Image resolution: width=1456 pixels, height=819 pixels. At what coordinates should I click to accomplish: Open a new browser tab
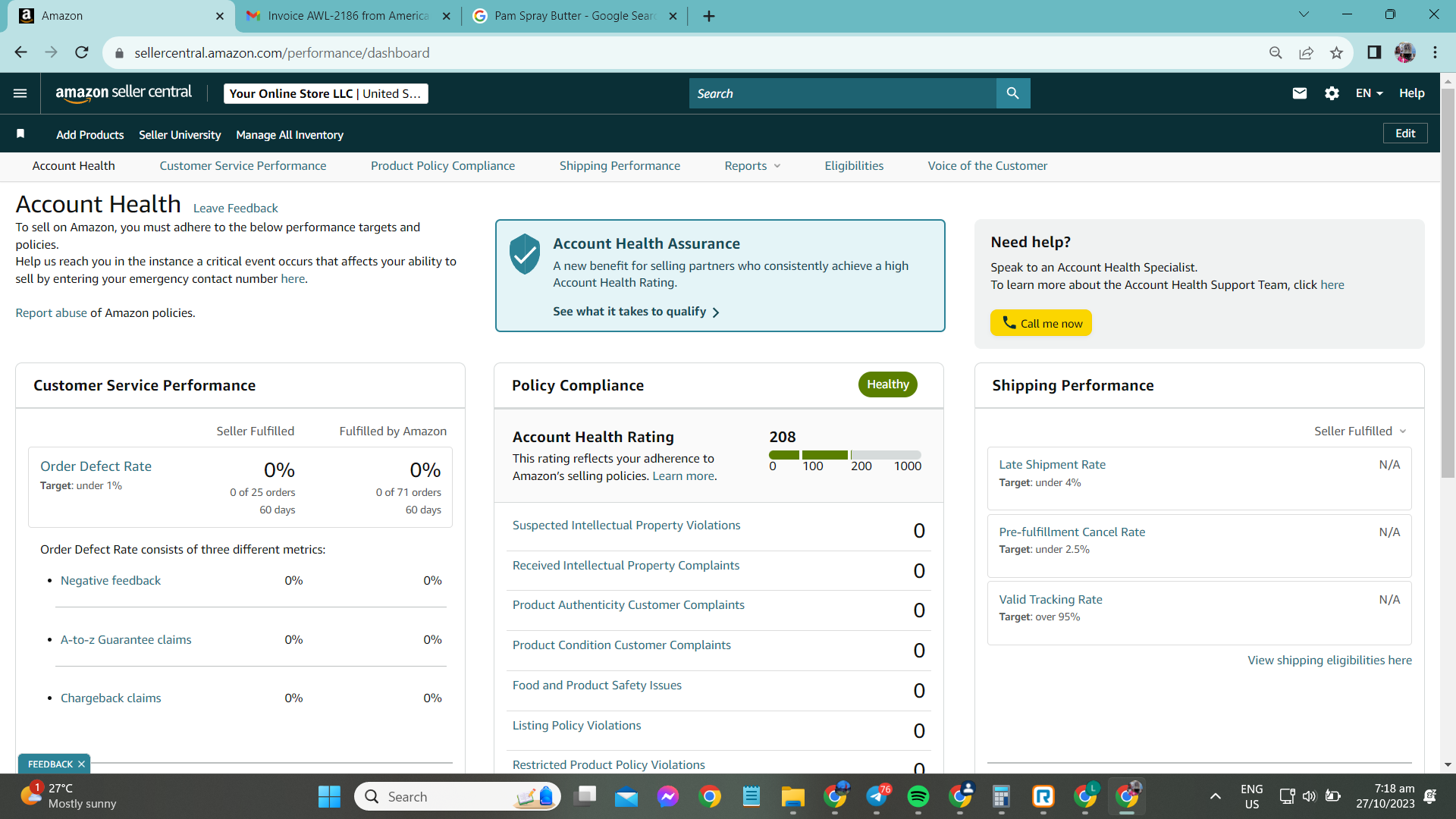[x=709, y=16]
